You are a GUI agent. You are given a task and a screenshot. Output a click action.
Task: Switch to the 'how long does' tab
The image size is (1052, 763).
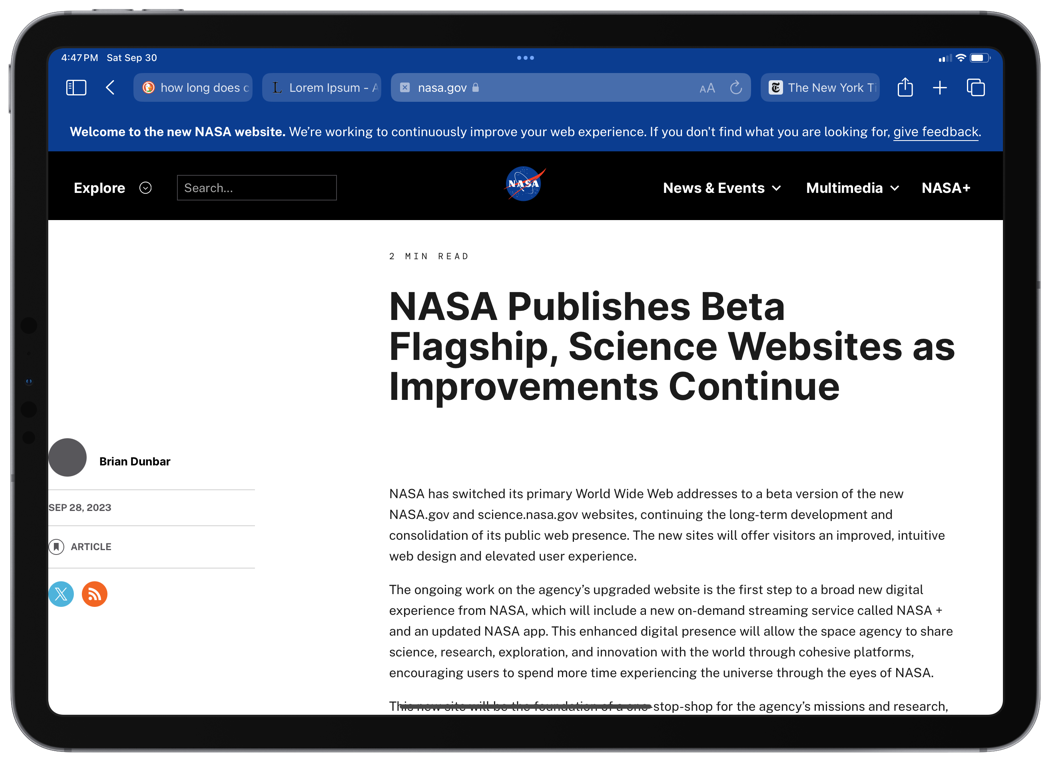click(193, 88)
